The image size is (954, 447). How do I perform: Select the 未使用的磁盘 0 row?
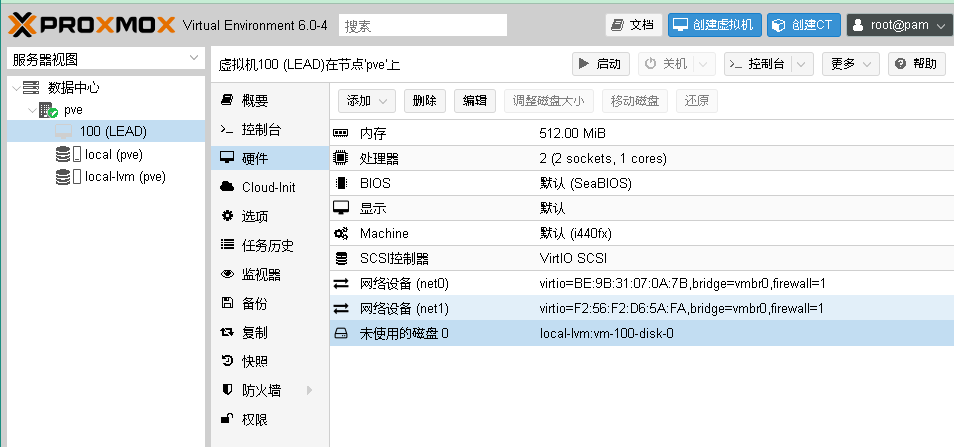click(x=642, y=333)
